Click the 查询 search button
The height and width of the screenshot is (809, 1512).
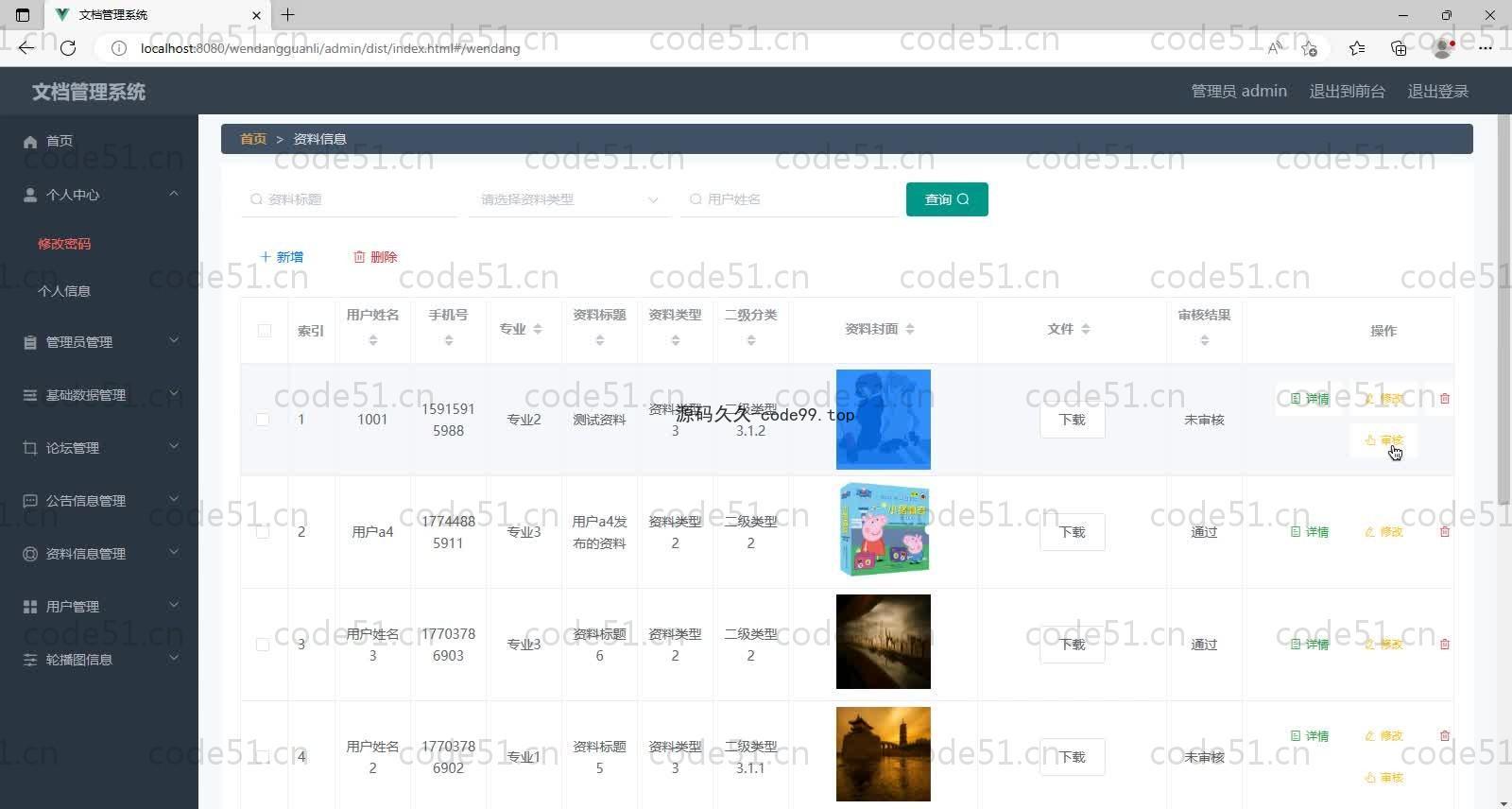click(947, 199)
